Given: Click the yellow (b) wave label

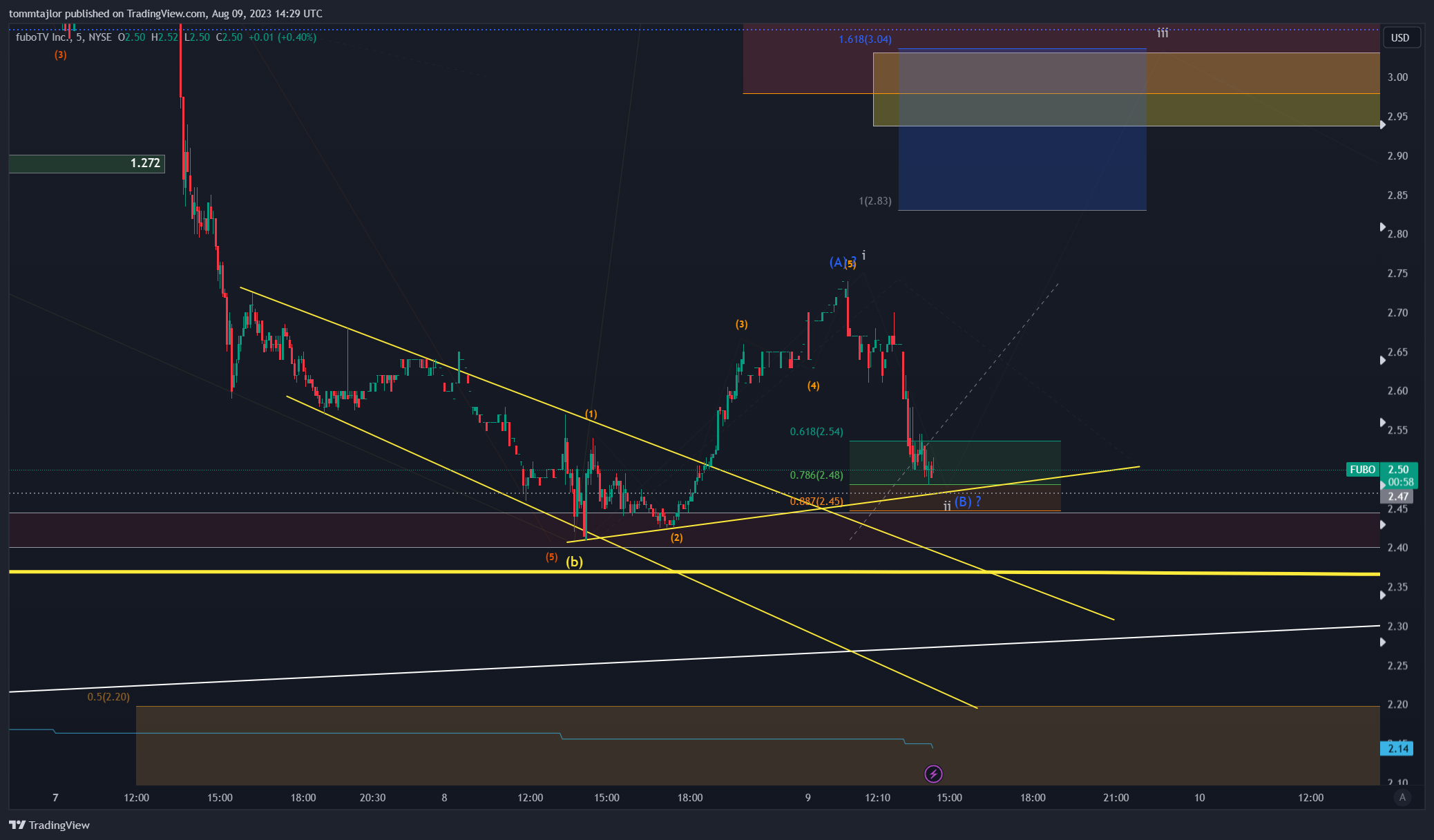Looking at the screenshot, I should click(x=574, y=562).
